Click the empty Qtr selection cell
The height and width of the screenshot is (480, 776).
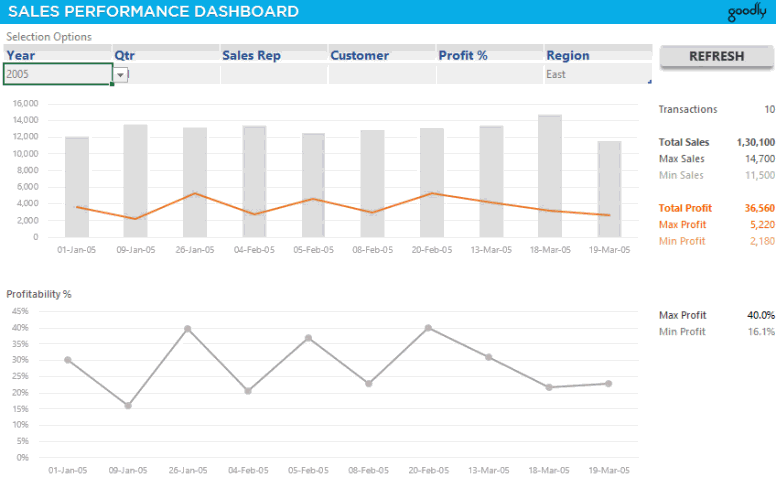click(x=166, y=74)
